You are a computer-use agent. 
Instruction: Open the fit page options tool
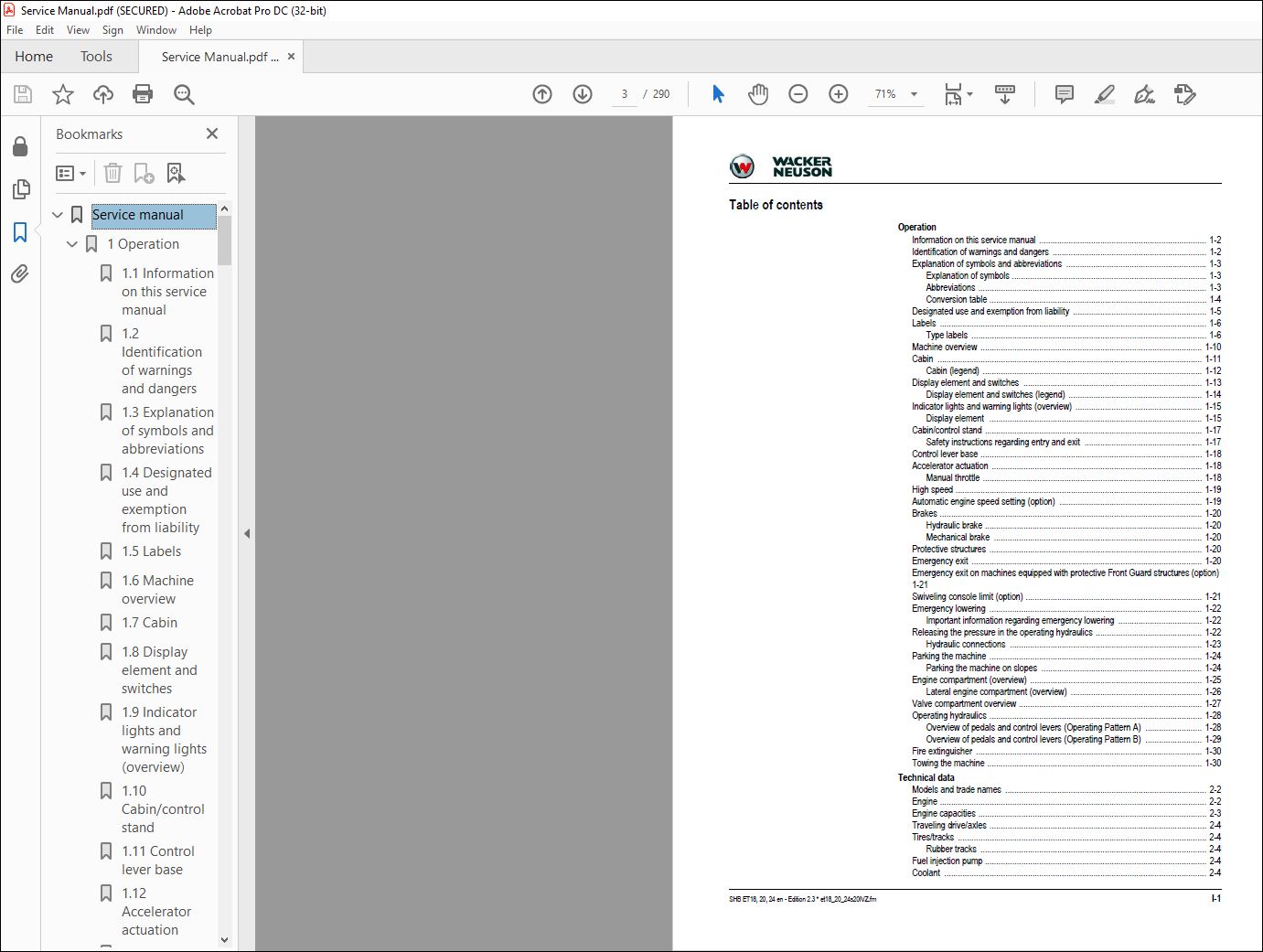click(958, 94)
